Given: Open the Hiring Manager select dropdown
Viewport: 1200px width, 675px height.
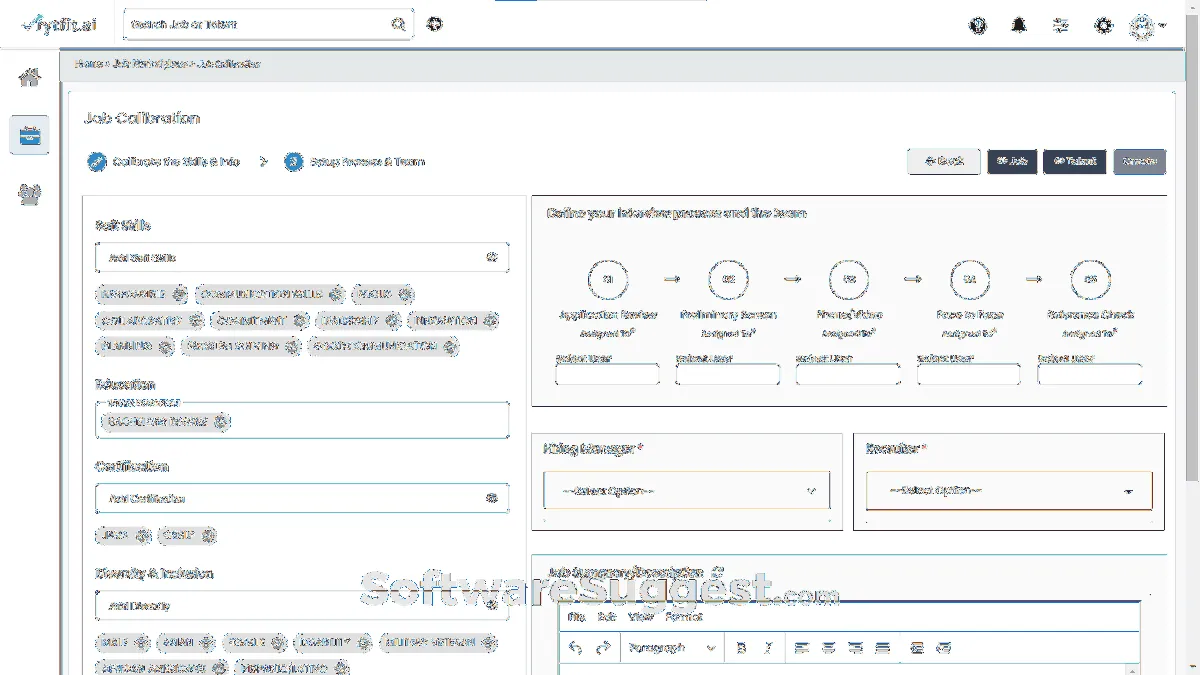Looking at the screenshot, I should tap(687, 491).
